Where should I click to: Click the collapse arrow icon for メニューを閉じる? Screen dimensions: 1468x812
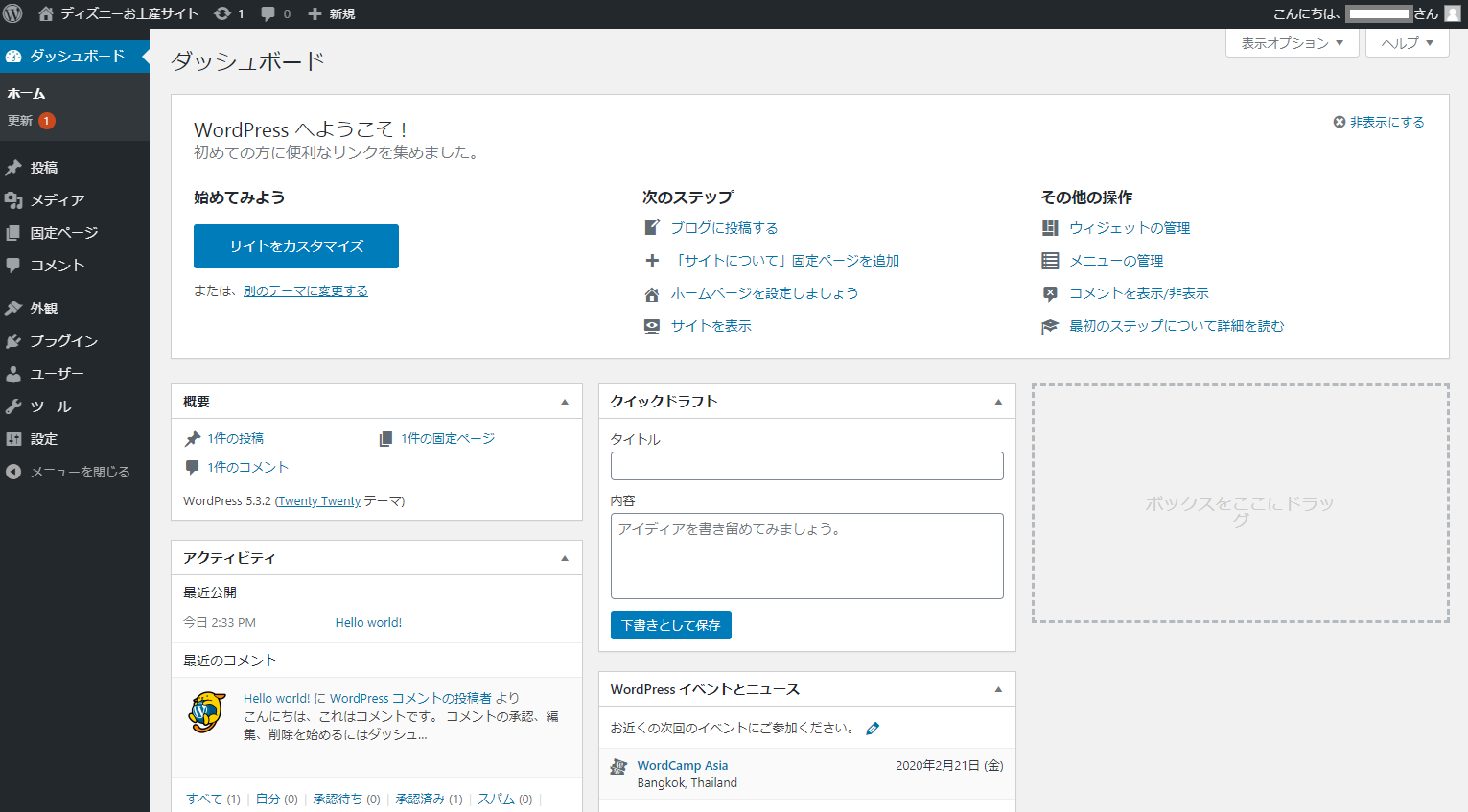point(13,472)
